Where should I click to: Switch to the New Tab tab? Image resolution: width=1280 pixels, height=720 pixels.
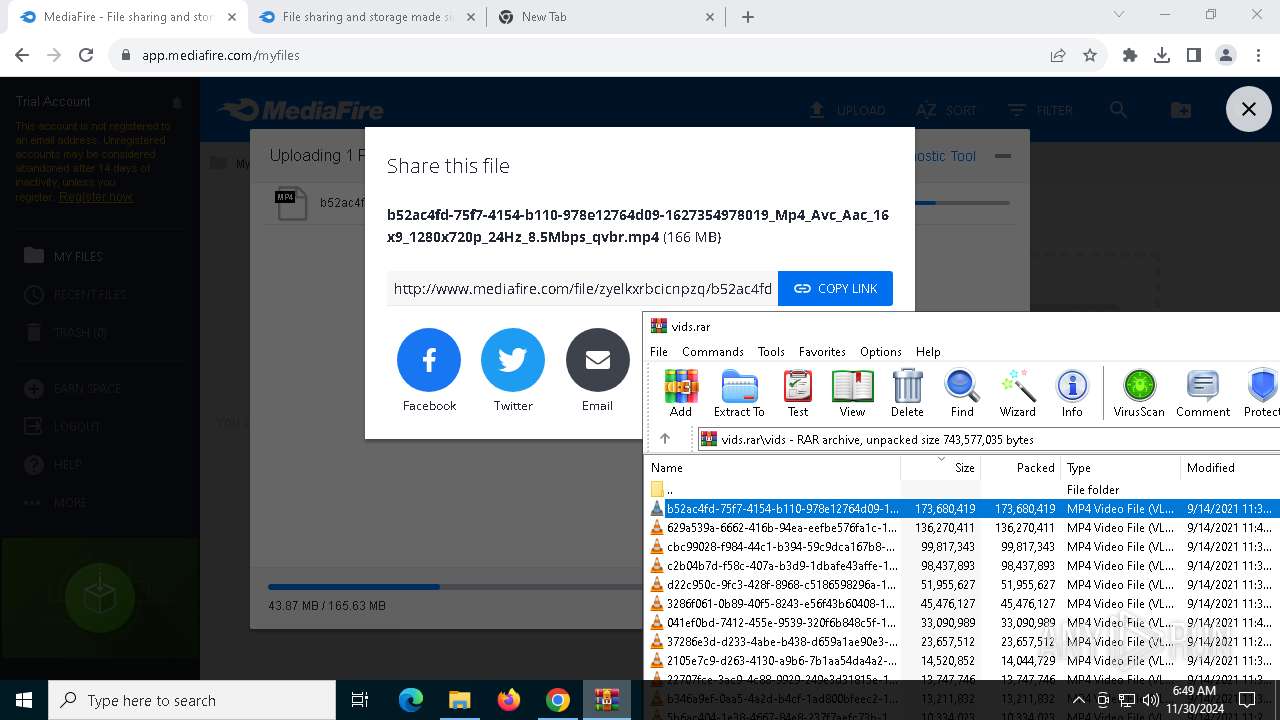(x=605, y=17)
